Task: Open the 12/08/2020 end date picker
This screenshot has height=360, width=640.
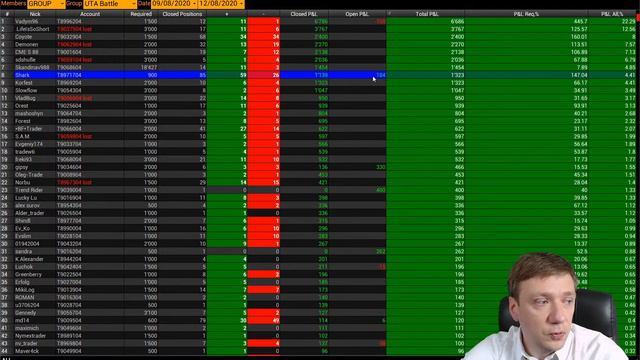Action: click(x=221, y=4)
